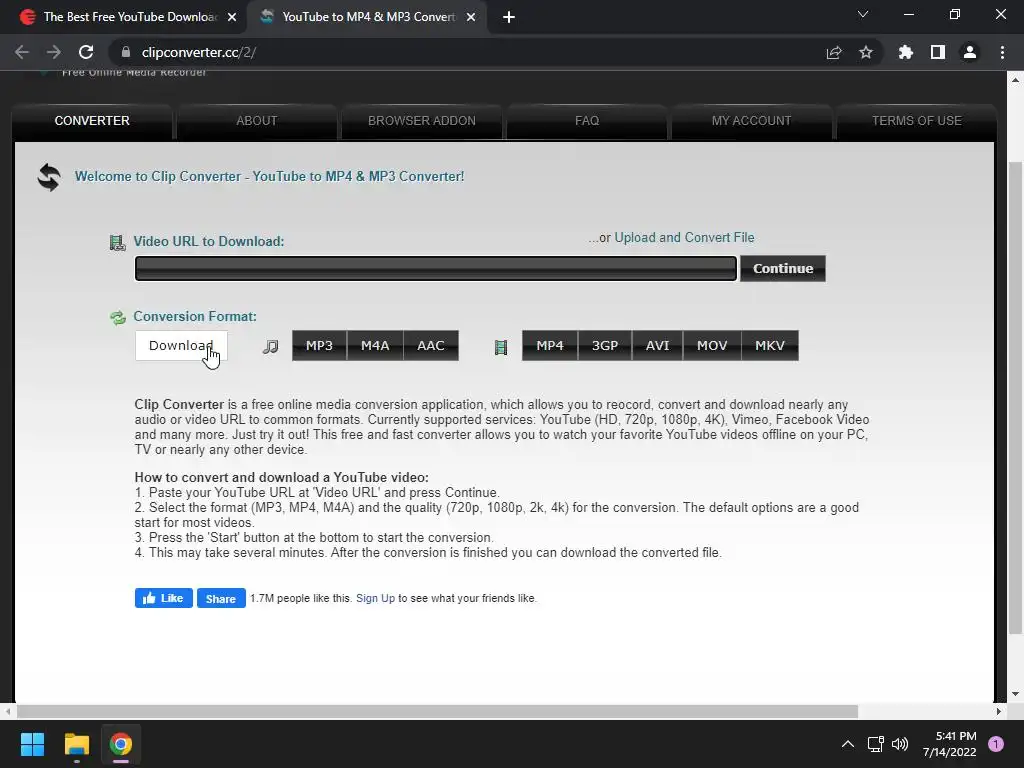The image size is (1024, 768).
Task: Click the Continue button
Action: coord(783,268)
